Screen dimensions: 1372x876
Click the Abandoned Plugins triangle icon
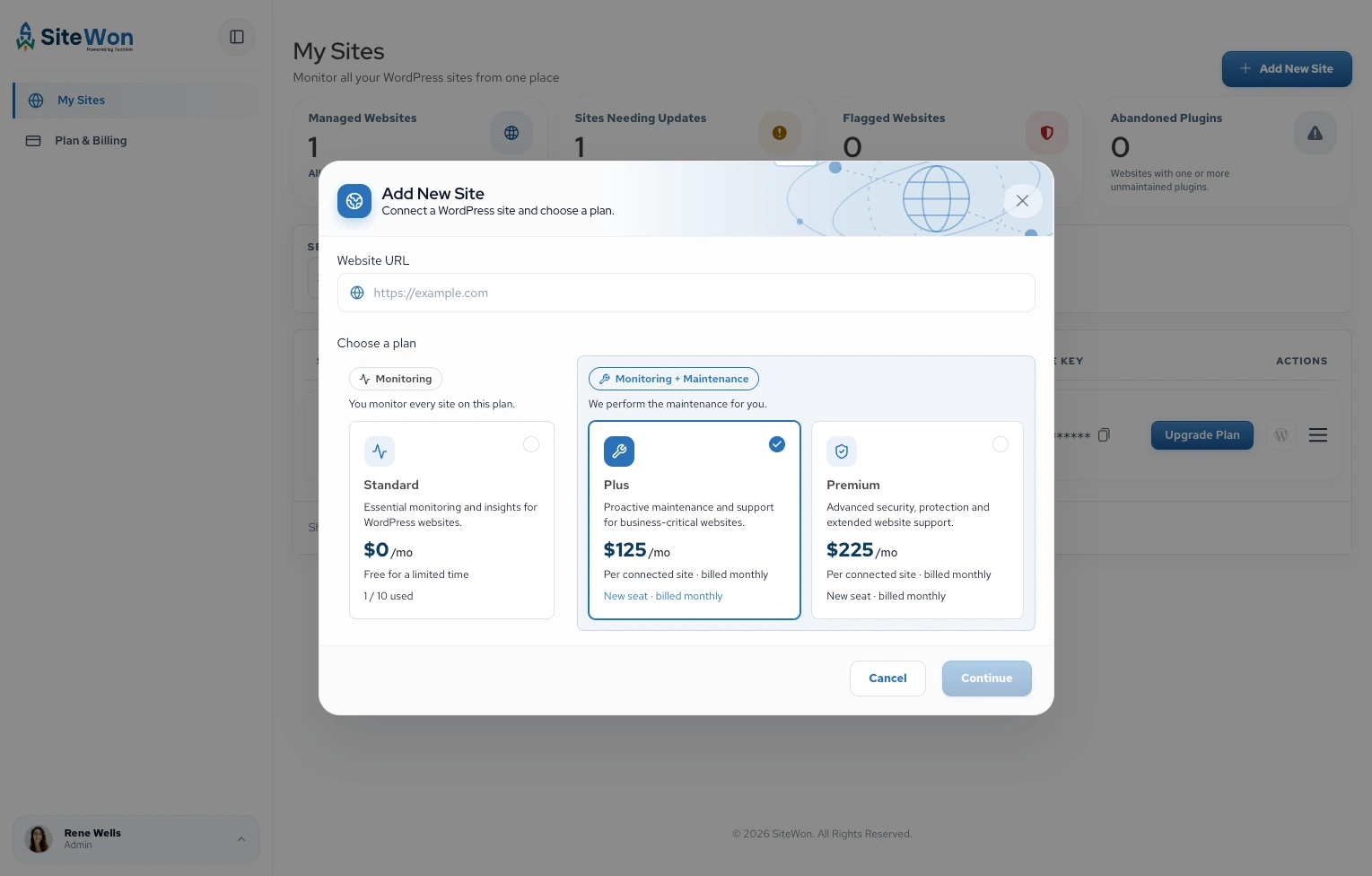tap(1315, 133)
